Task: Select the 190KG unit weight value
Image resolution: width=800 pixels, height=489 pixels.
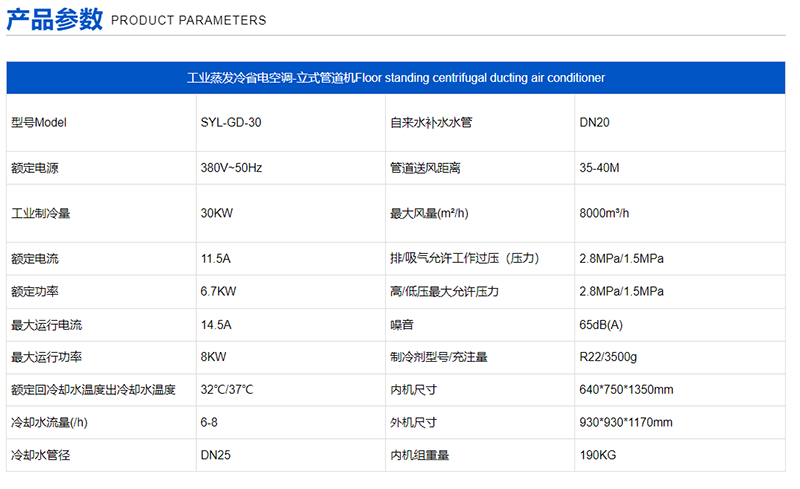Action: [x=598, y=455]
